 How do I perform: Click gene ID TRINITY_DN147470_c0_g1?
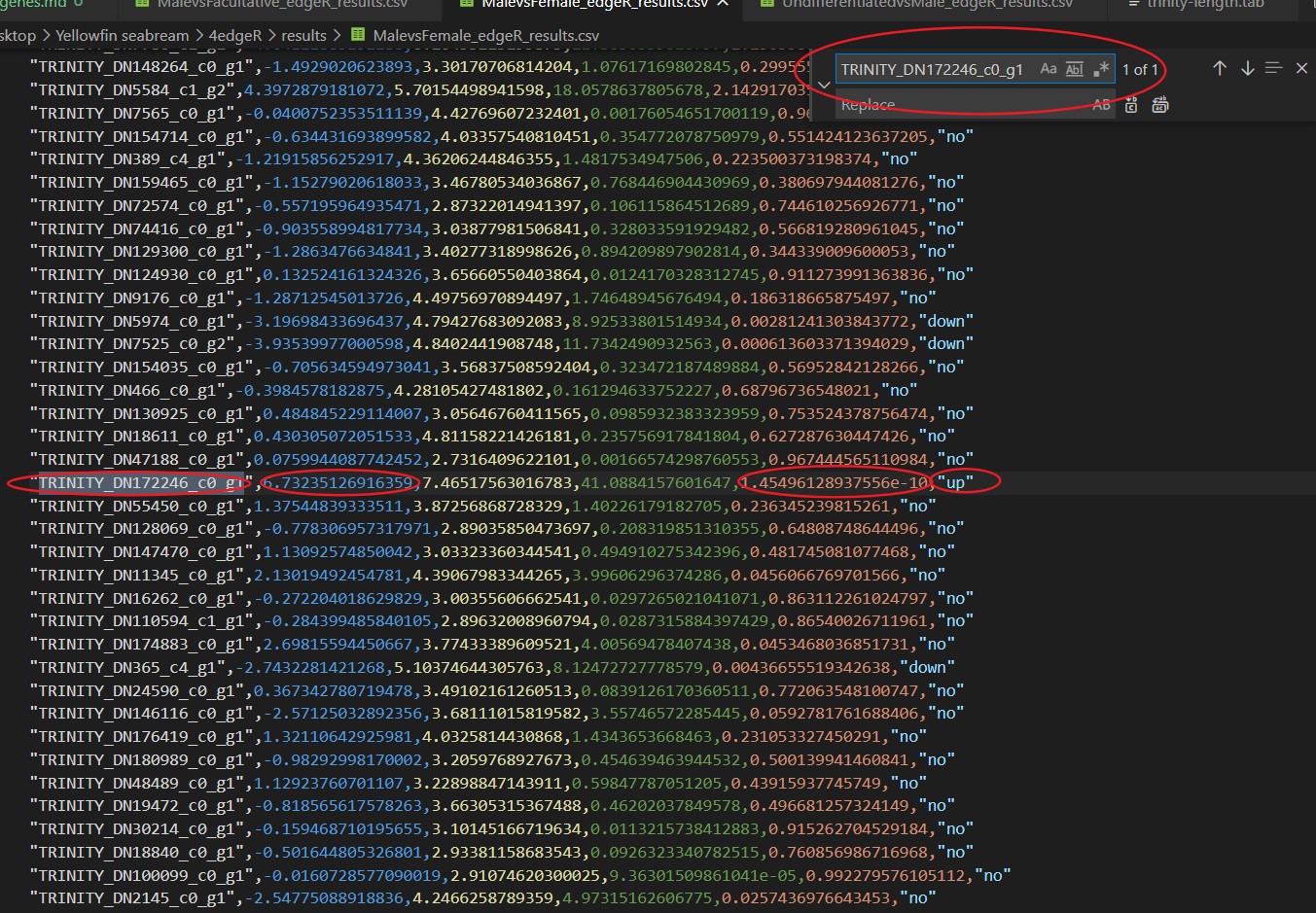click(141, 552)
